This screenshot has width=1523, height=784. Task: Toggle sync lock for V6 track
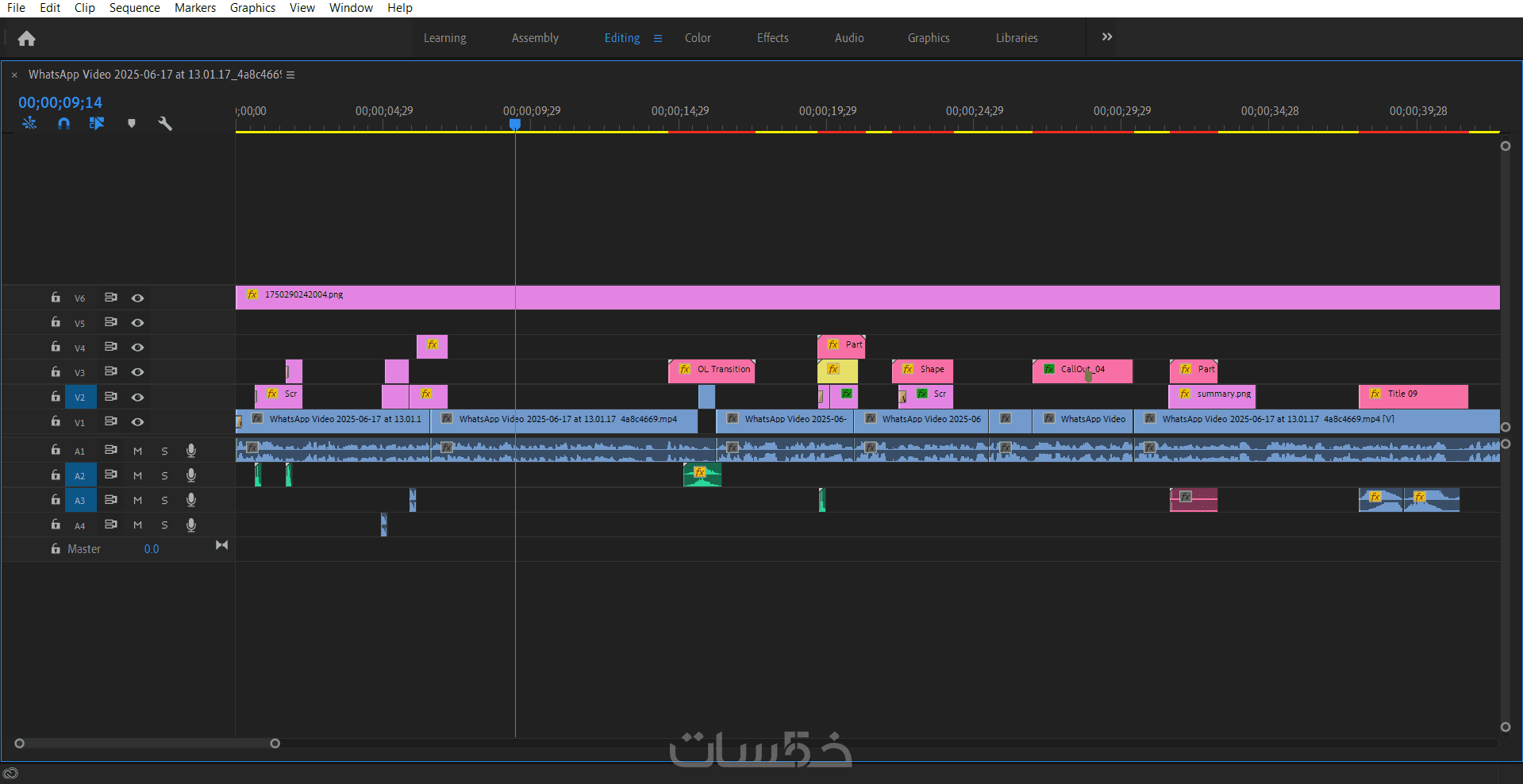[x=111, y=298]
